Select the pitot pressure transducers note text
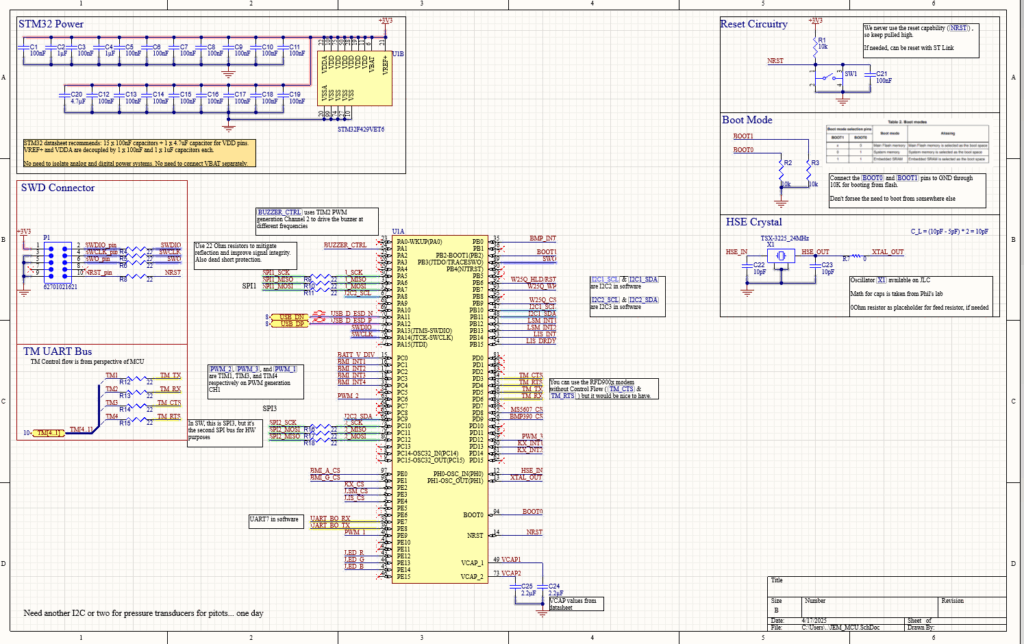 131,611
